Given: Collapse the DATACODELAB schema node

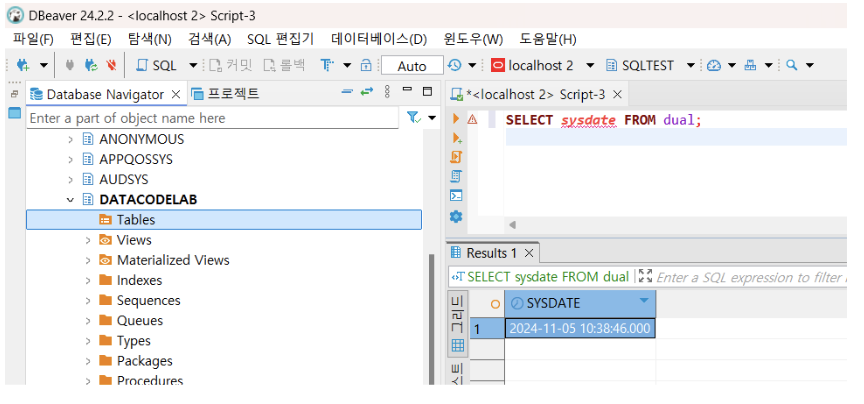Looking at the screenshot, I should 71,199.
